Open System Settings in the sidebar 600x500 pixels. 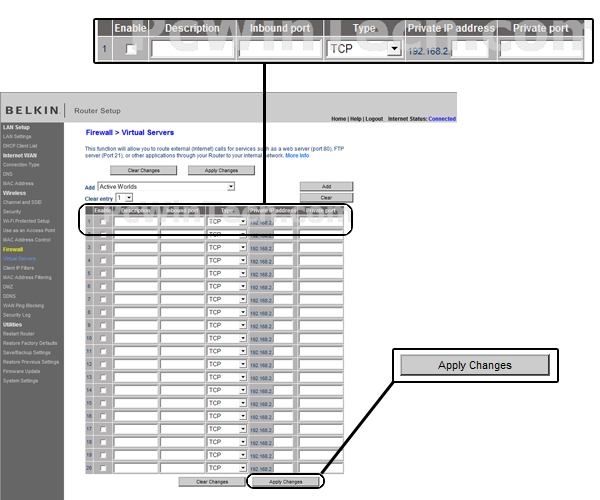[21, 381]
